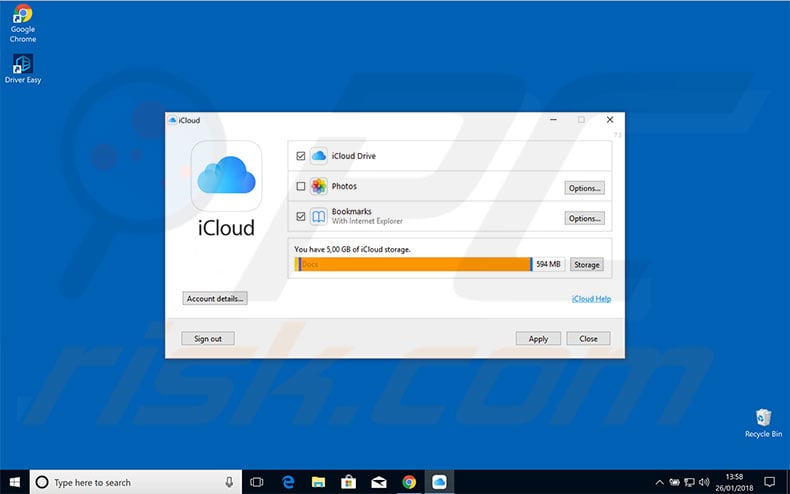
Task: Click the orange Docs storage bar
Action: click(x=416, y=264)
